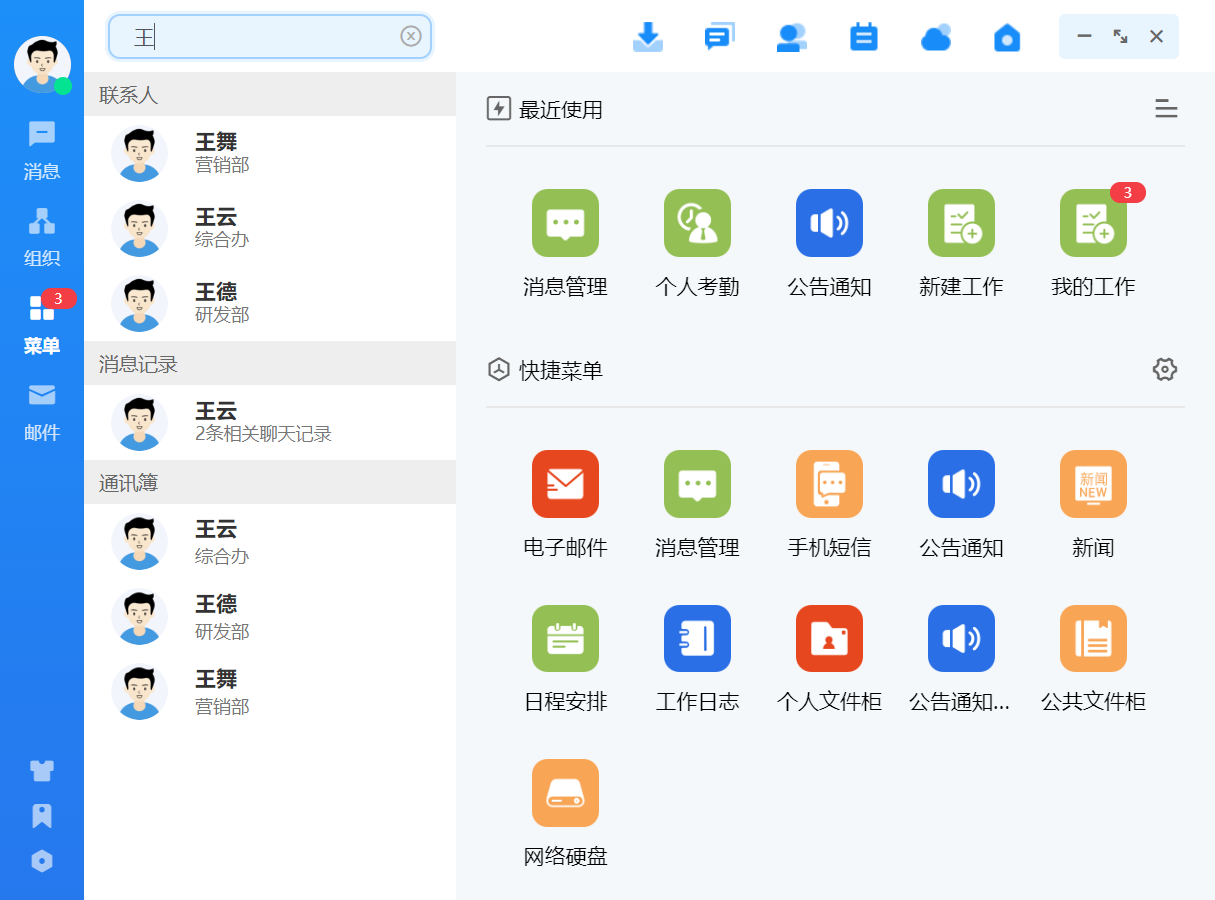Open 工作日志 shortcut icon
Image resolution: width=1215 pixels, height=900 pixels.
pos(697,639)
